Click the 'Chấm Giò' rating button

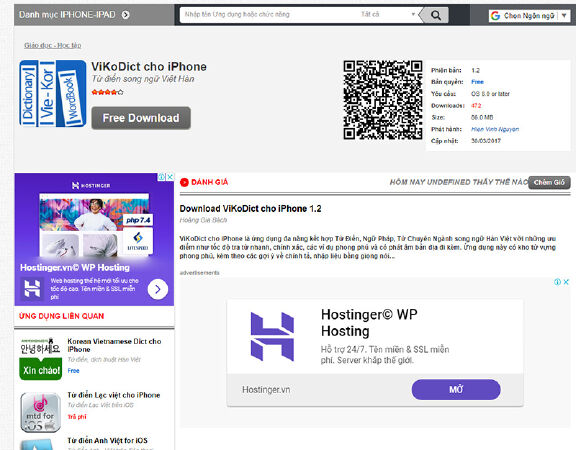pos(549,182)
